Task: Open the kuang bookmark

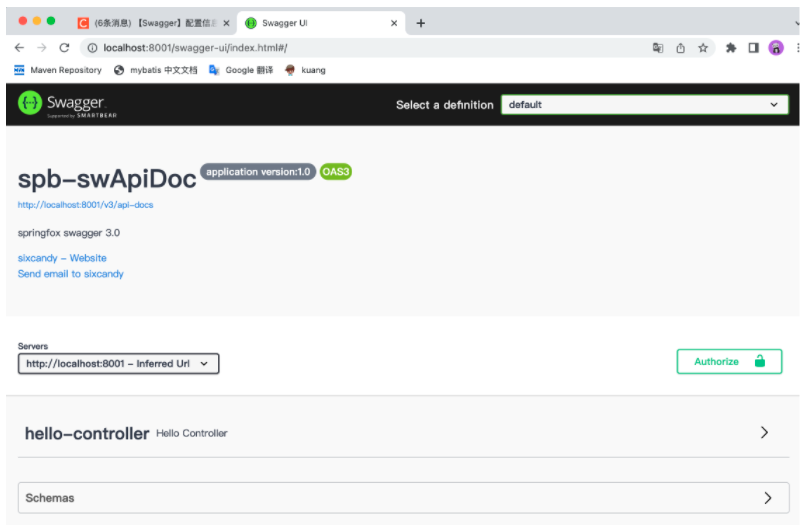Action: [x=305, y=70]
